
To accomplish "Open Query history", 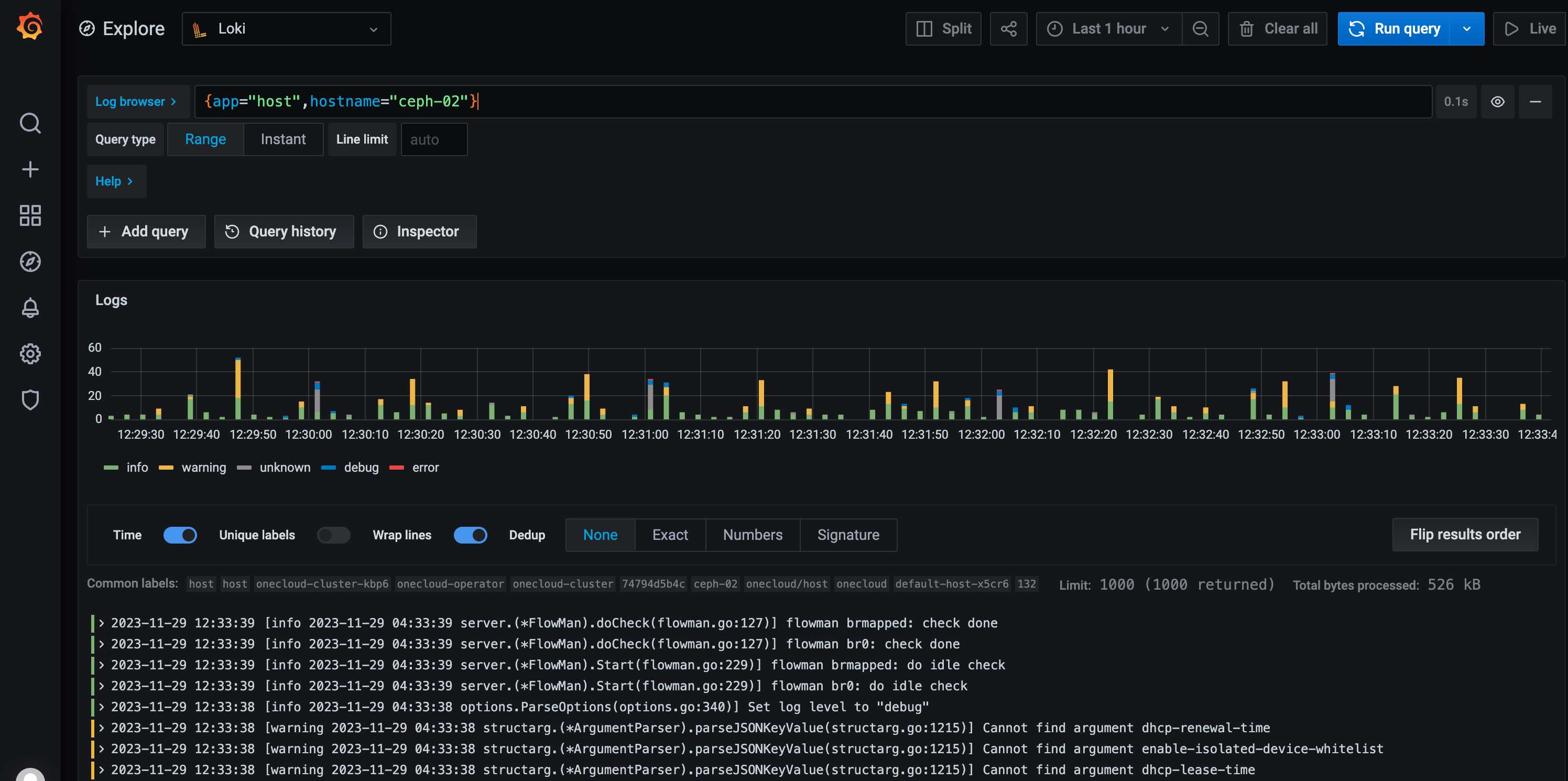I will pos(284,231).
